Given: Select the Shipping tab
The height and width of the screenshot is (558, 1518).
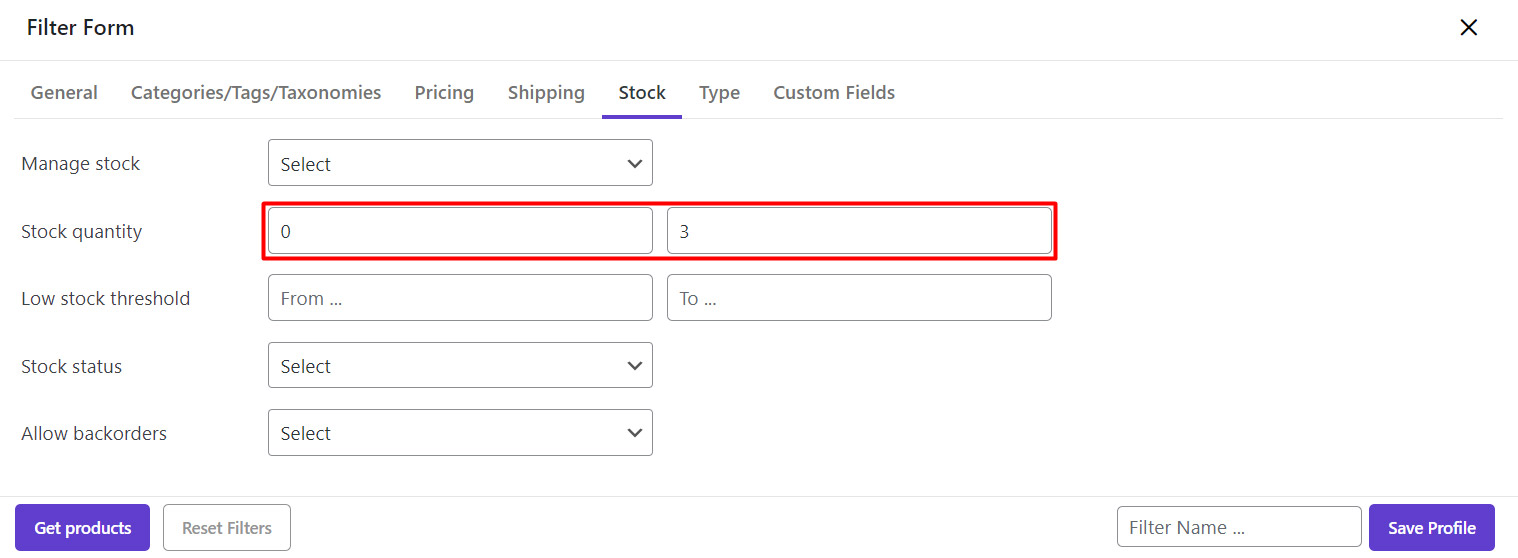Looking at the screenshot, I should 546,93.
